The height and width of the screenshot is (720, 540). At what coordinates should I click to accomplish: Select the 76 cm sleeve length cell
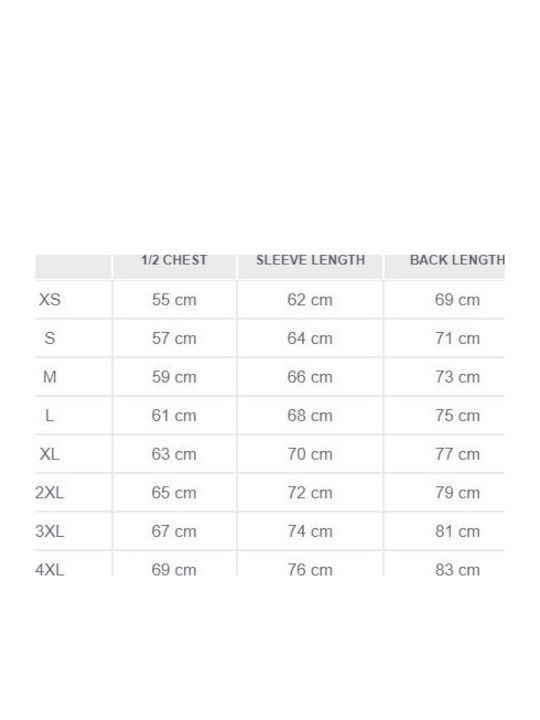click(x=310, y=570)
